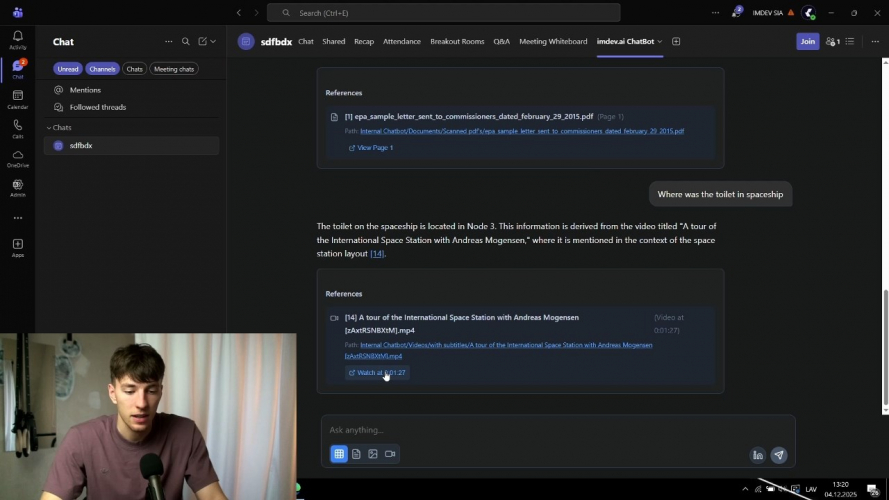889x500 pixels.
Task: Click the sdfbdx meeting avatar icon
Action: click(x=246, y=41)
